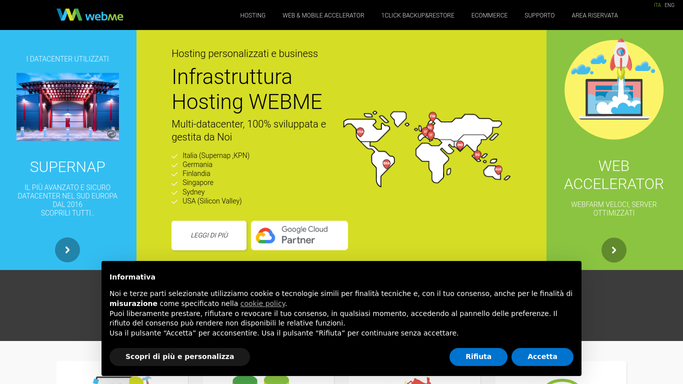The image size is (683, 384).
Task: Open the Supernap datacenter photo
Action: coord(68,107)
